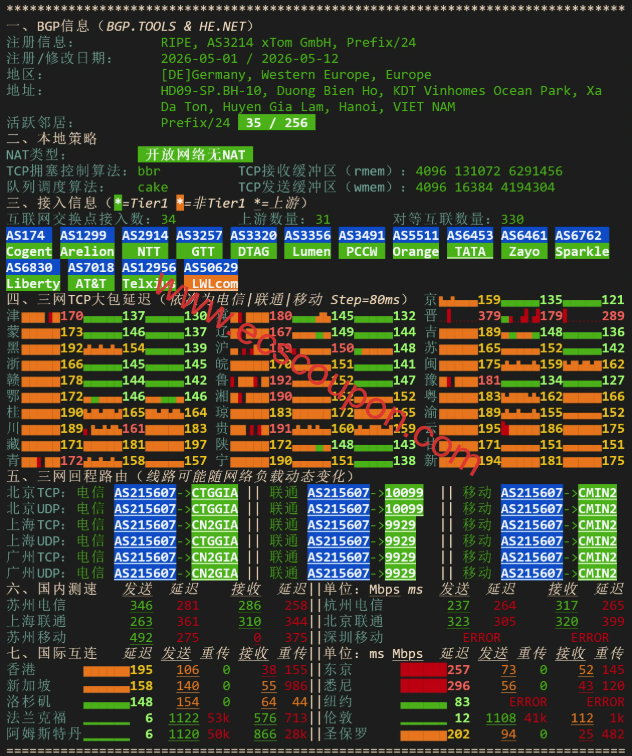Click the 深圳移动 row label
This screenshot has height=756, width=632.
(353, 637)
